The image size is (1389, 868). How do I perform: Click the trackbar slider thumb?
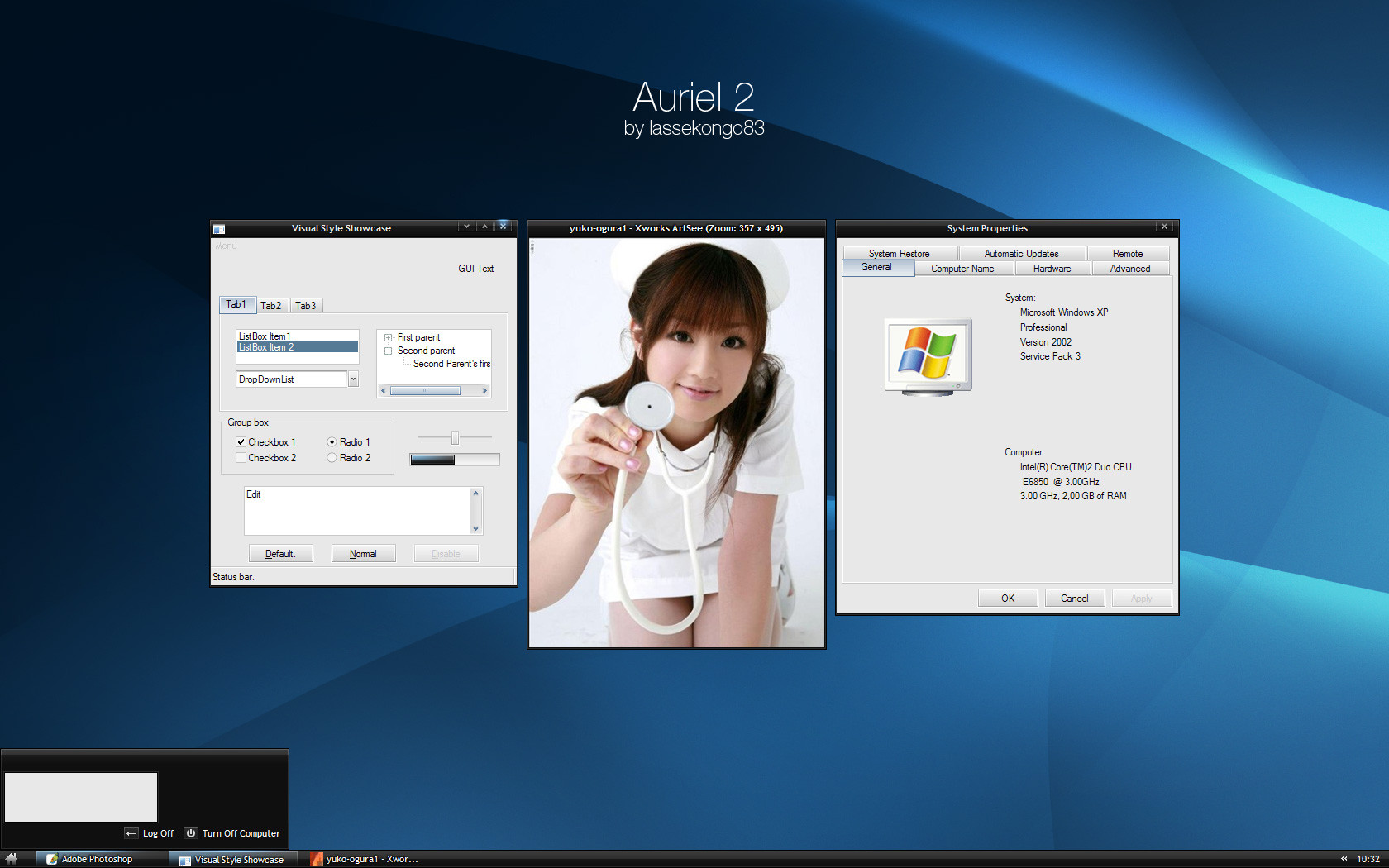click(455, 437)
